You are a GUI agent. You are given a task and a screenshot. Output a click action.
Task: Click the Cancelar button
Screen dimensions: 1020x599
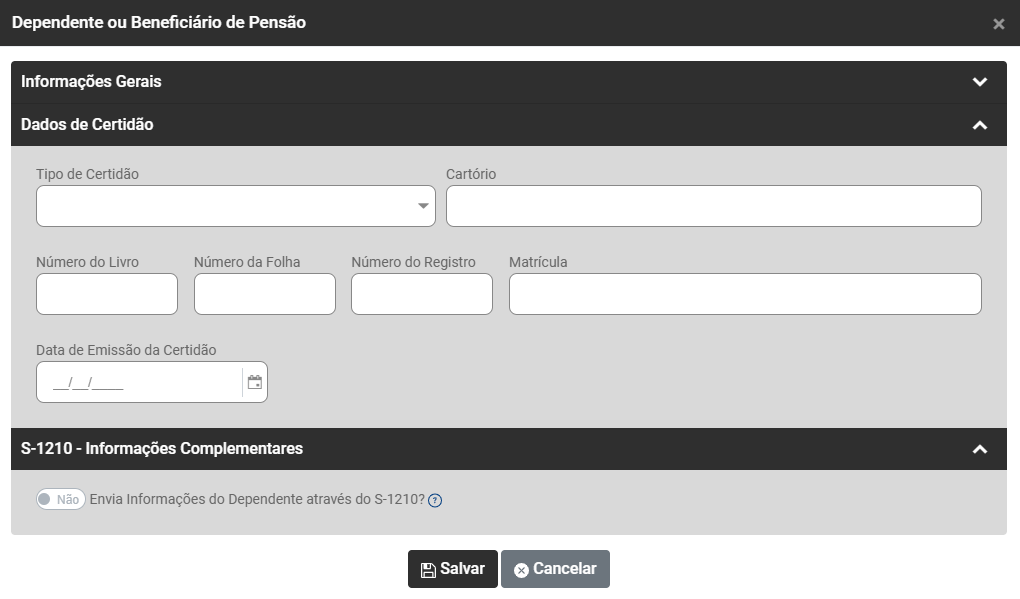tap(555, 569)
